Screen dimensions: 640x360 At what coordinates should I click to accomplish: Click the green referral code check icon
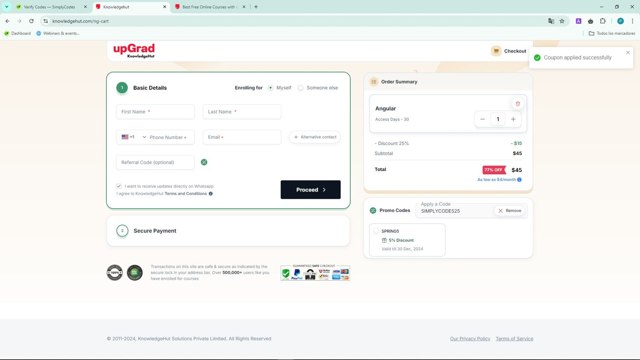pos(204,162)
